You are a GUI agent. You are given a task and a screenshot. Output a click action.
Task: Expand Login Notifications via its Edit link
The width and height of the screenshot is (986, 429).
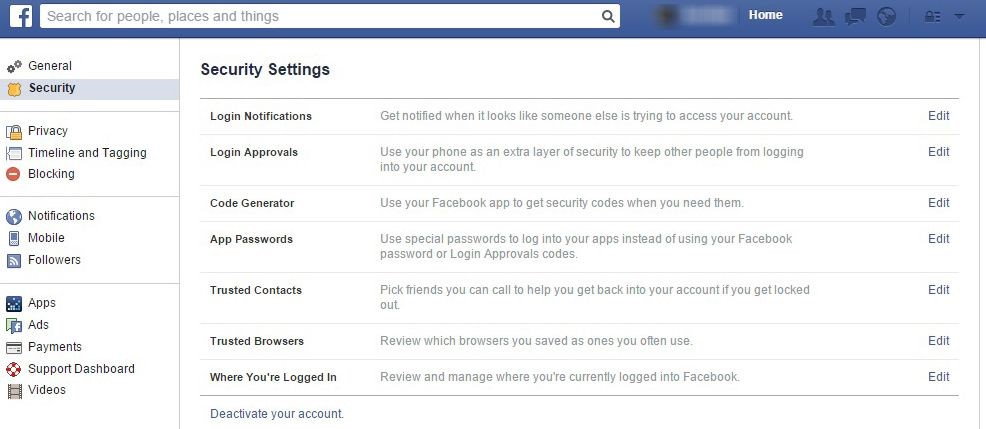(939, 116)
